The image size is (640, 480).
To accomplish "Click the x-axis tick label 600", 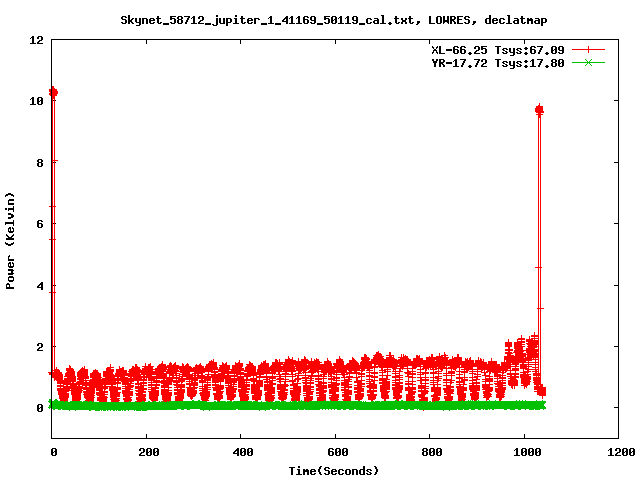I will pyautogui.click(x=335, y=452).
